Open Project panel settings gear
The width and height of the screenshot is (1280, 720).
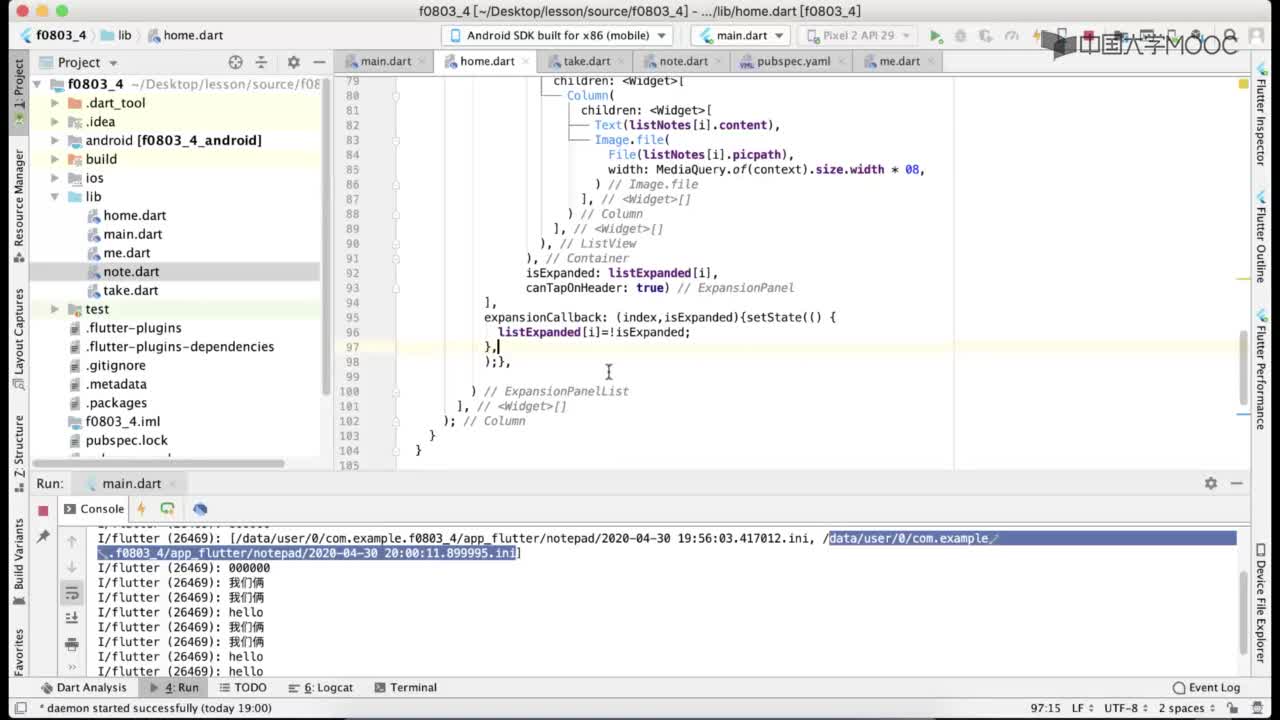pos(292,62)
